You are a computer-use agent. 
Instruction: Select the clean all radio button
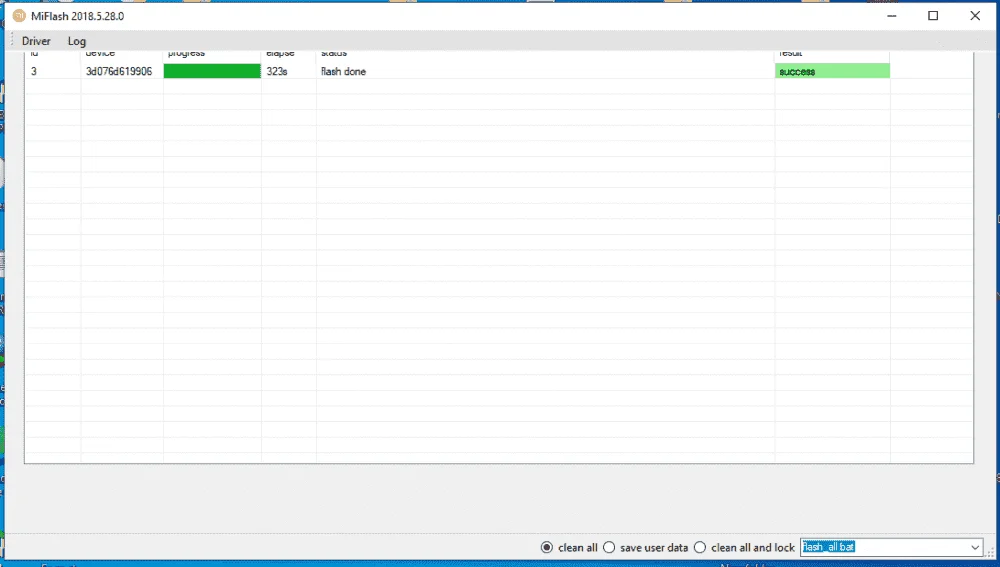tap(547, 547)
